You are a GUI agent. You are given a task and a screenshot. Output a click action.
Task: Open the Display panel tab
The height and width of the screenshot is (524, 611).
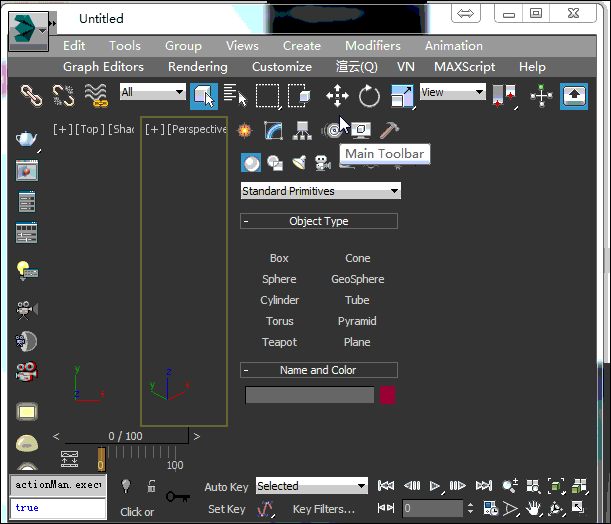[x=361, y=131]
